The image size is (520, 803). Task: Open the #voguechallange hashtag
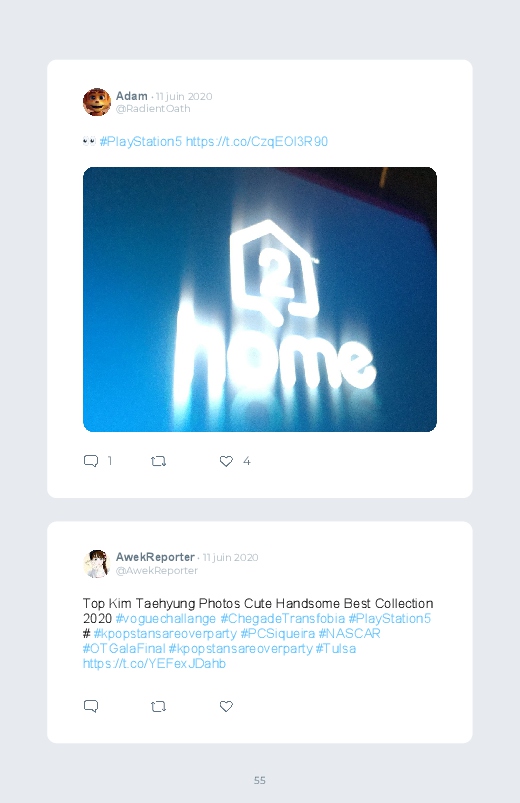(166, 619)
